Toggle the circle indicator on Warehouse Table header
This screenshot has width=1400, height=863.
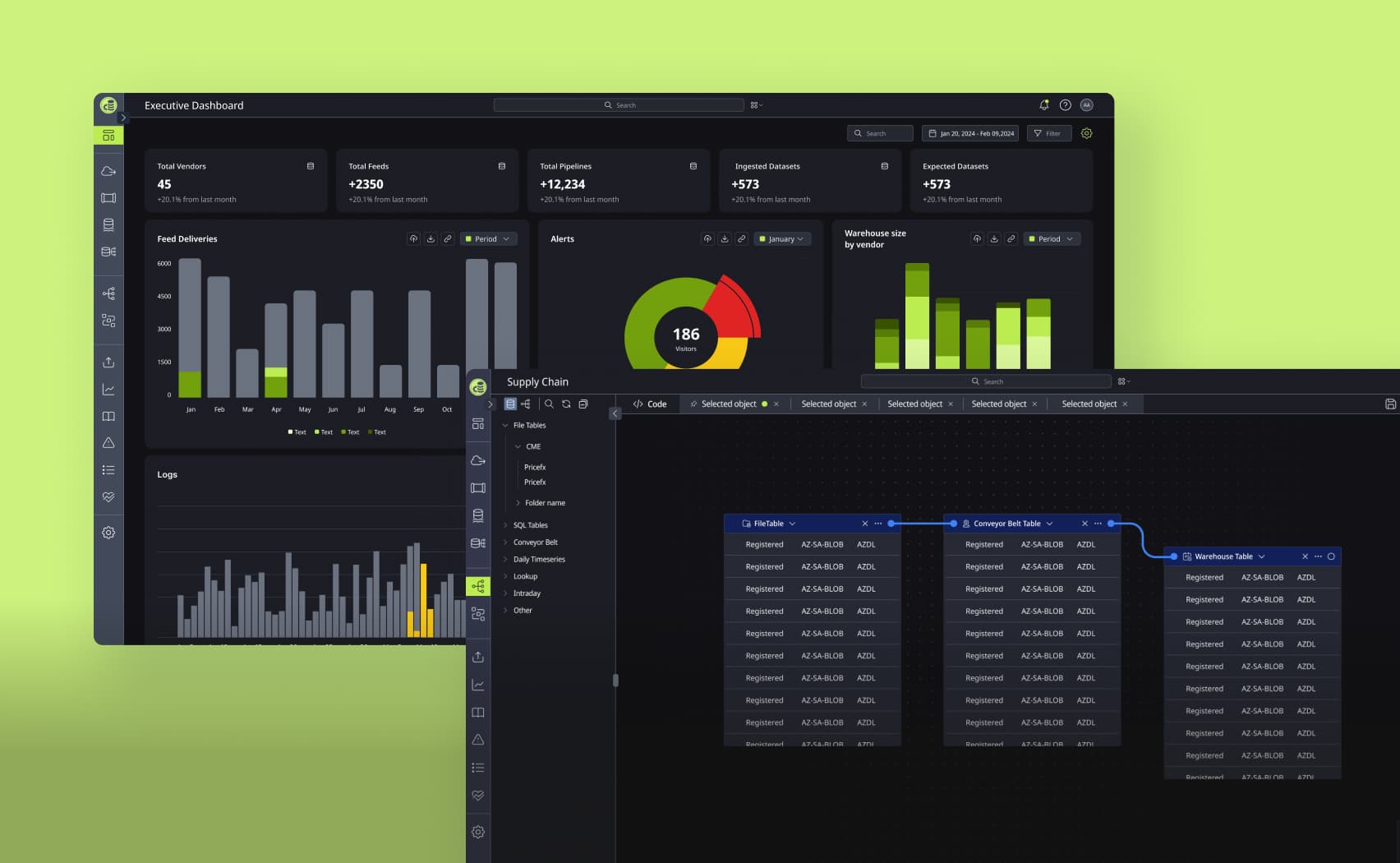pos(1331,556)
